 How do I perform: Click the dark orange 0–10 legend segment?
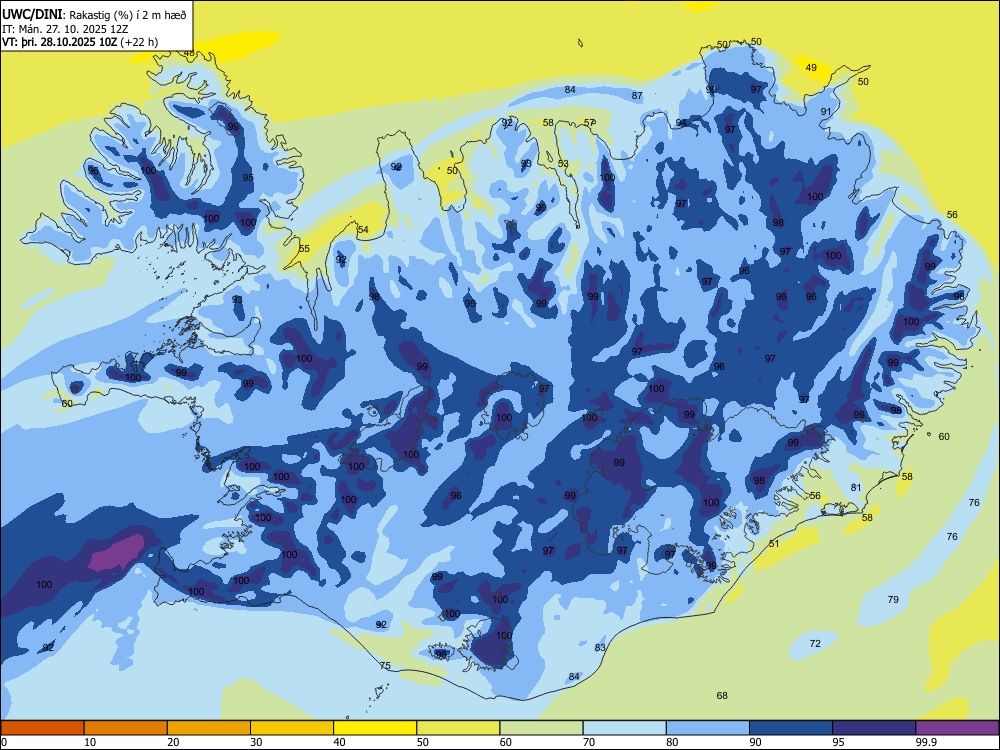42,728
